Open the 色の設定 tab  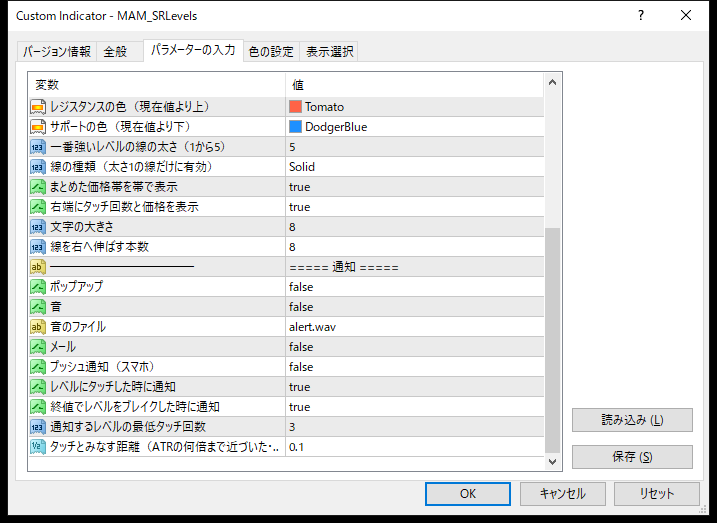click(271, 52)
